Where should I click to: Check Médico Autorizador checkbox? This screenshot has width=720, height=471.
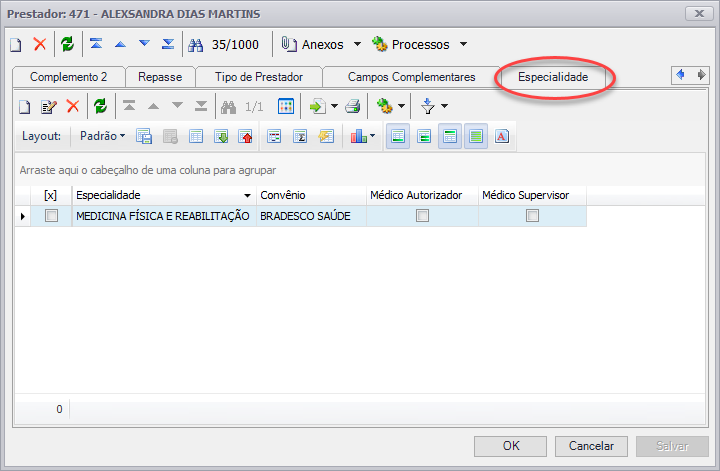[x=422, y=215]
